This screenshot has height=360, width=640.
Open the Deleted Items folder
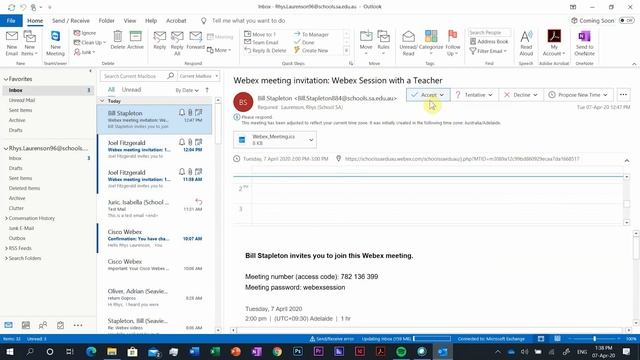point(24,188)
